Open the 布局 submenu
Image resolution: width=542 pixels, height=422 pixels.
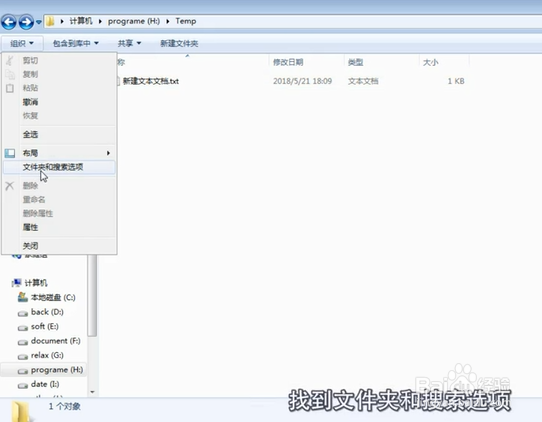[x=59, y=153]
